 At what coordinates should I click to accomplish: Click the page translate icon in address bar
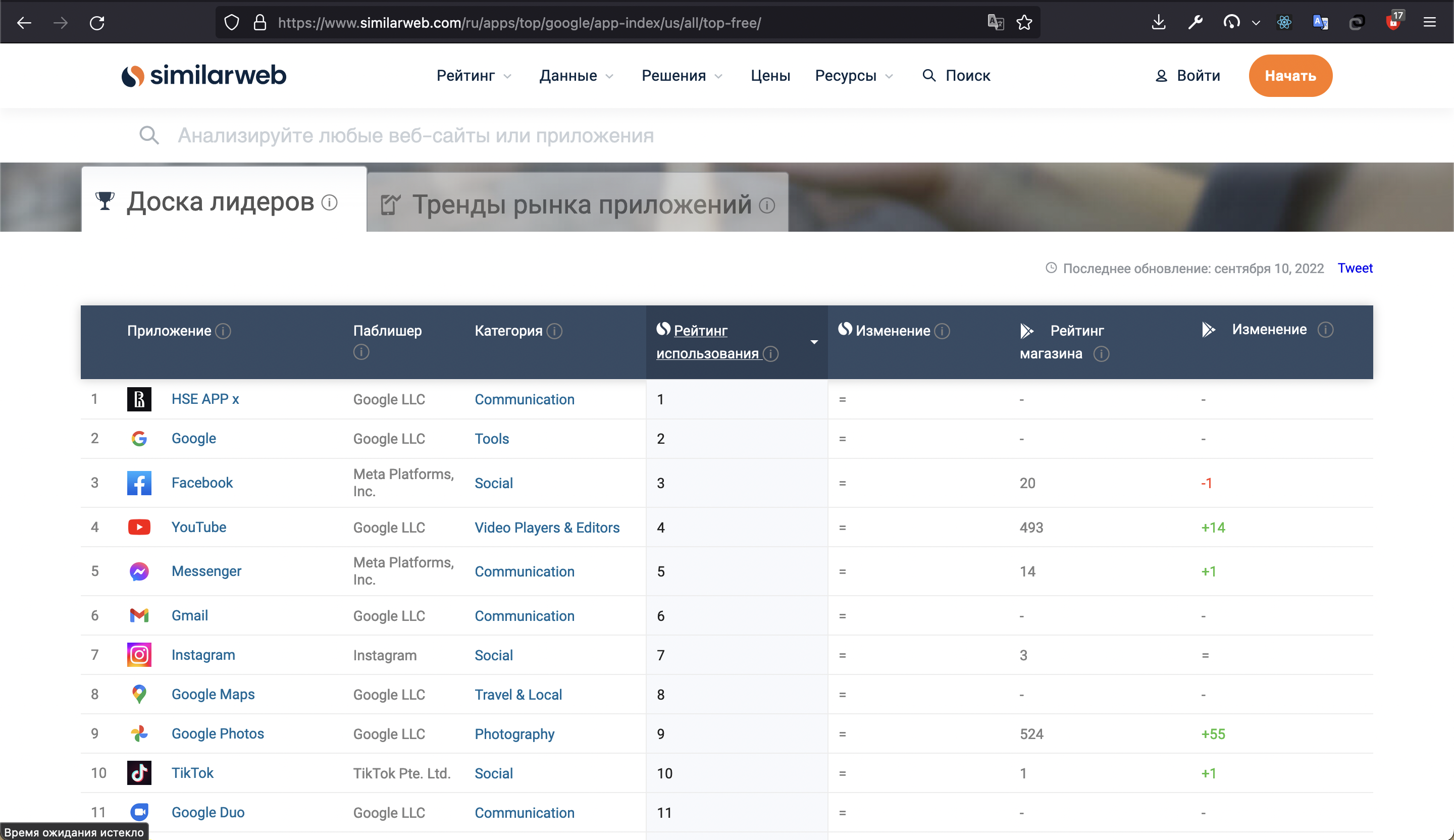pyautogui.click(x=995, y=23)
